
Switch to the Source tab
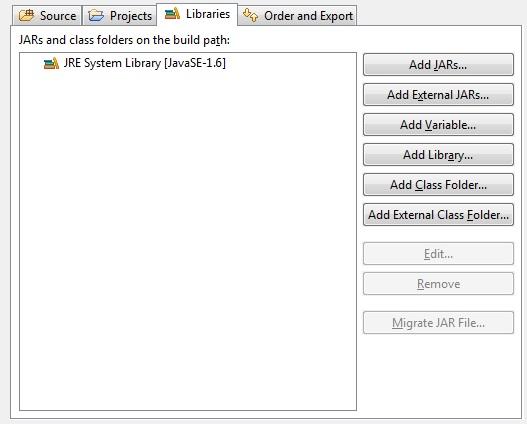point(47,15)
